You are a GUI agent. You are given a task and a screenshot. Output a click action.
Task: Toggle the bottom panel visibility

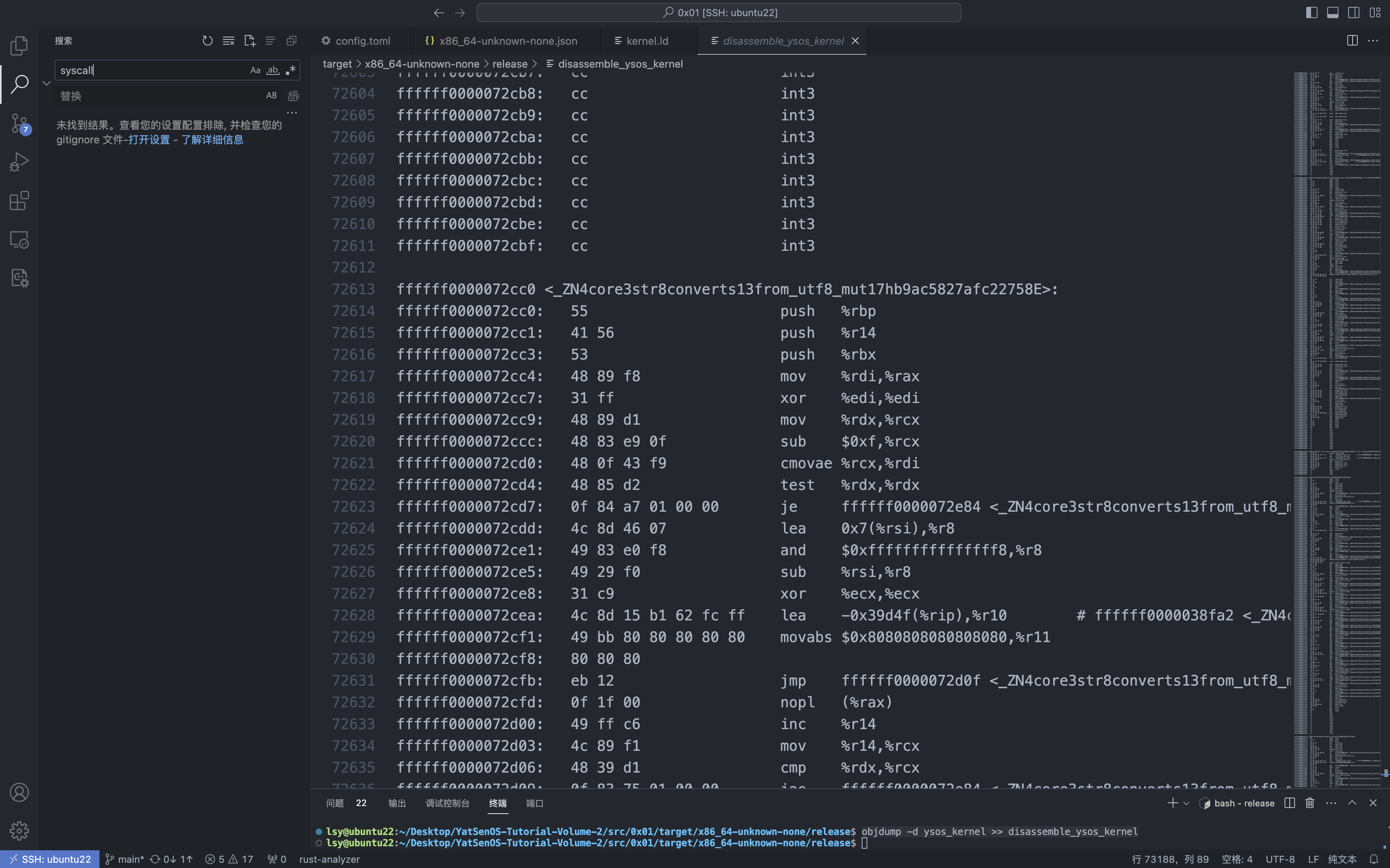[1332, 12]
